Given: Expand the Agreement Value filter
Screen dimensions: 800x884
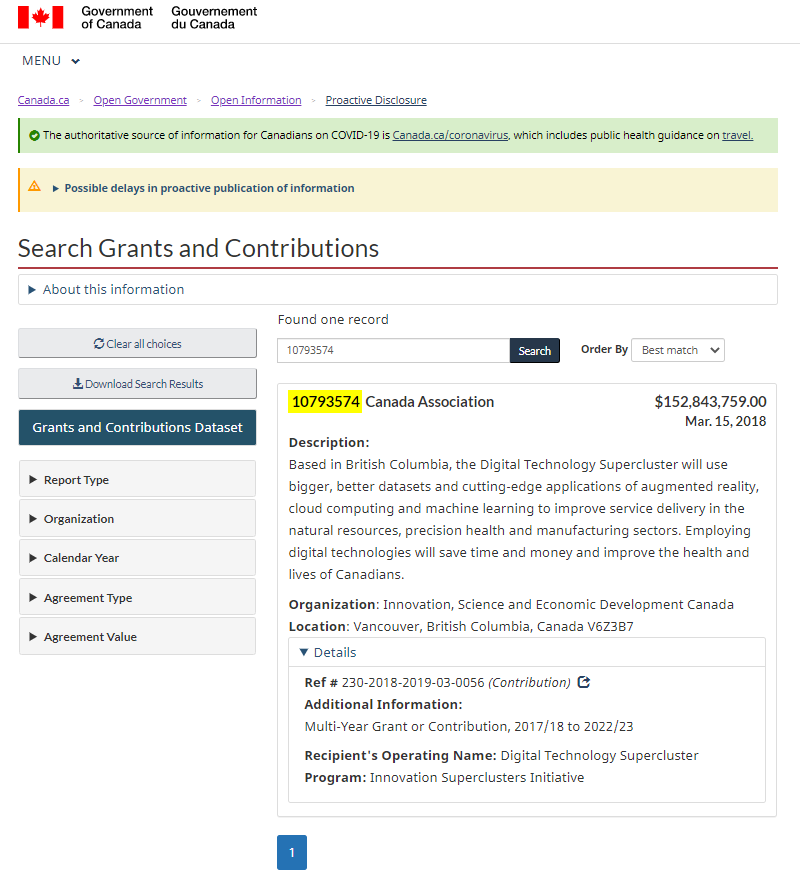Looking at the screenshot, I should coord(138,637).
